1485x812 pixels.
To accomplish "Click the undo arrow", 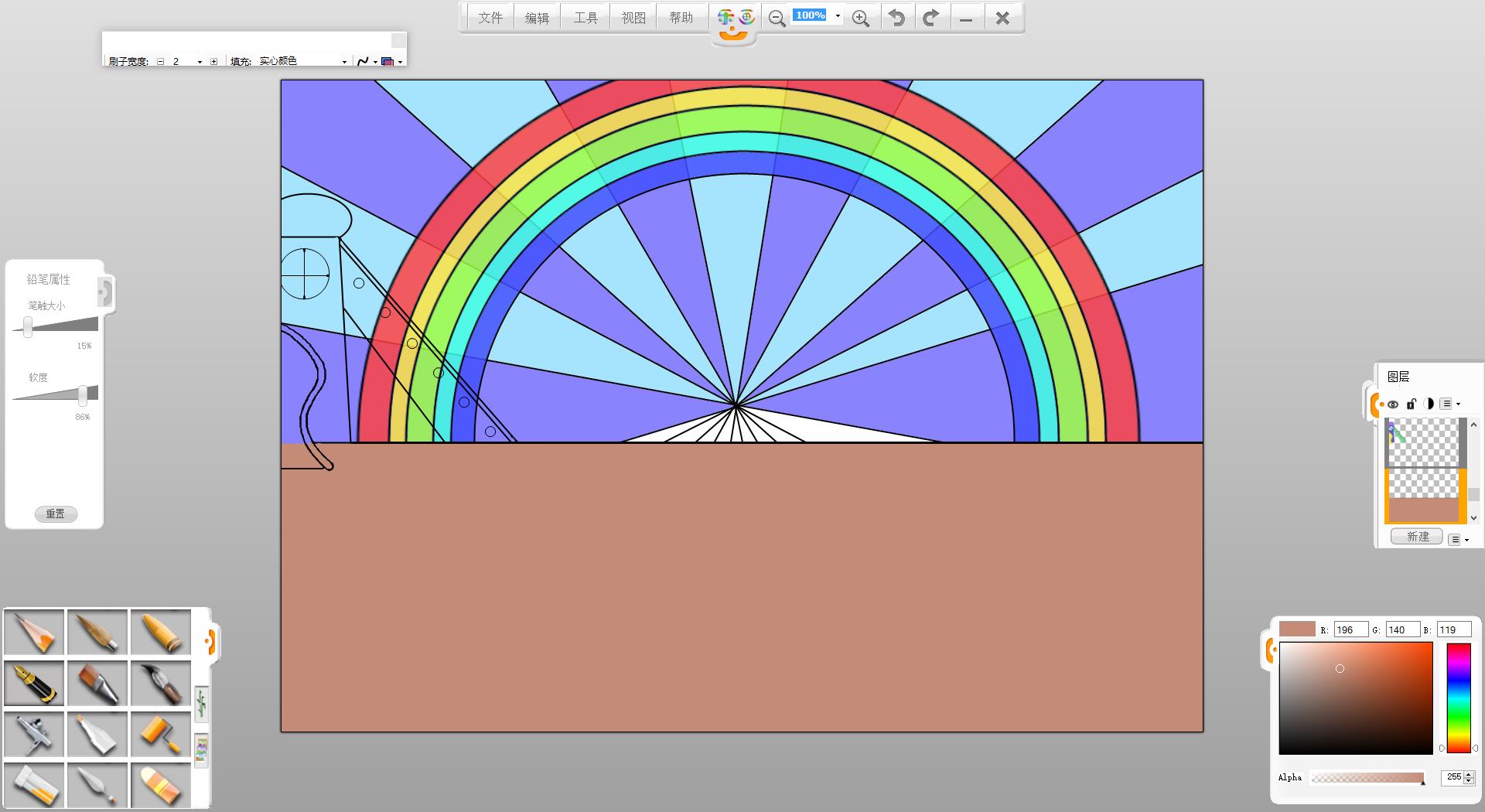I will (x=896, y=19).
